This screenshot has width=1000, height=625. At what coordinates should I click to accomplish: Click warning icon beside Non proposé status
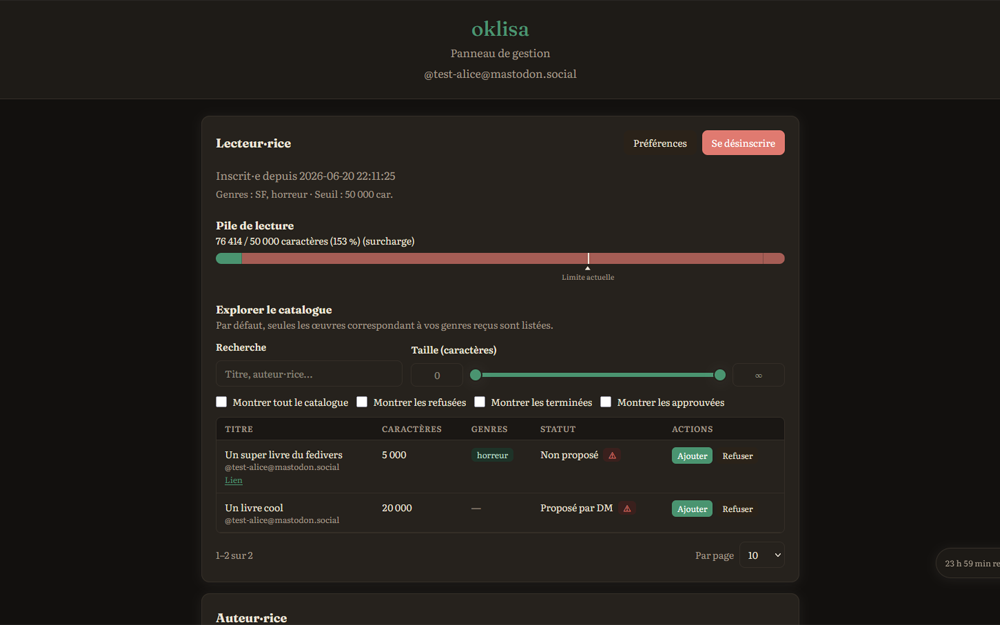point(612,455)
